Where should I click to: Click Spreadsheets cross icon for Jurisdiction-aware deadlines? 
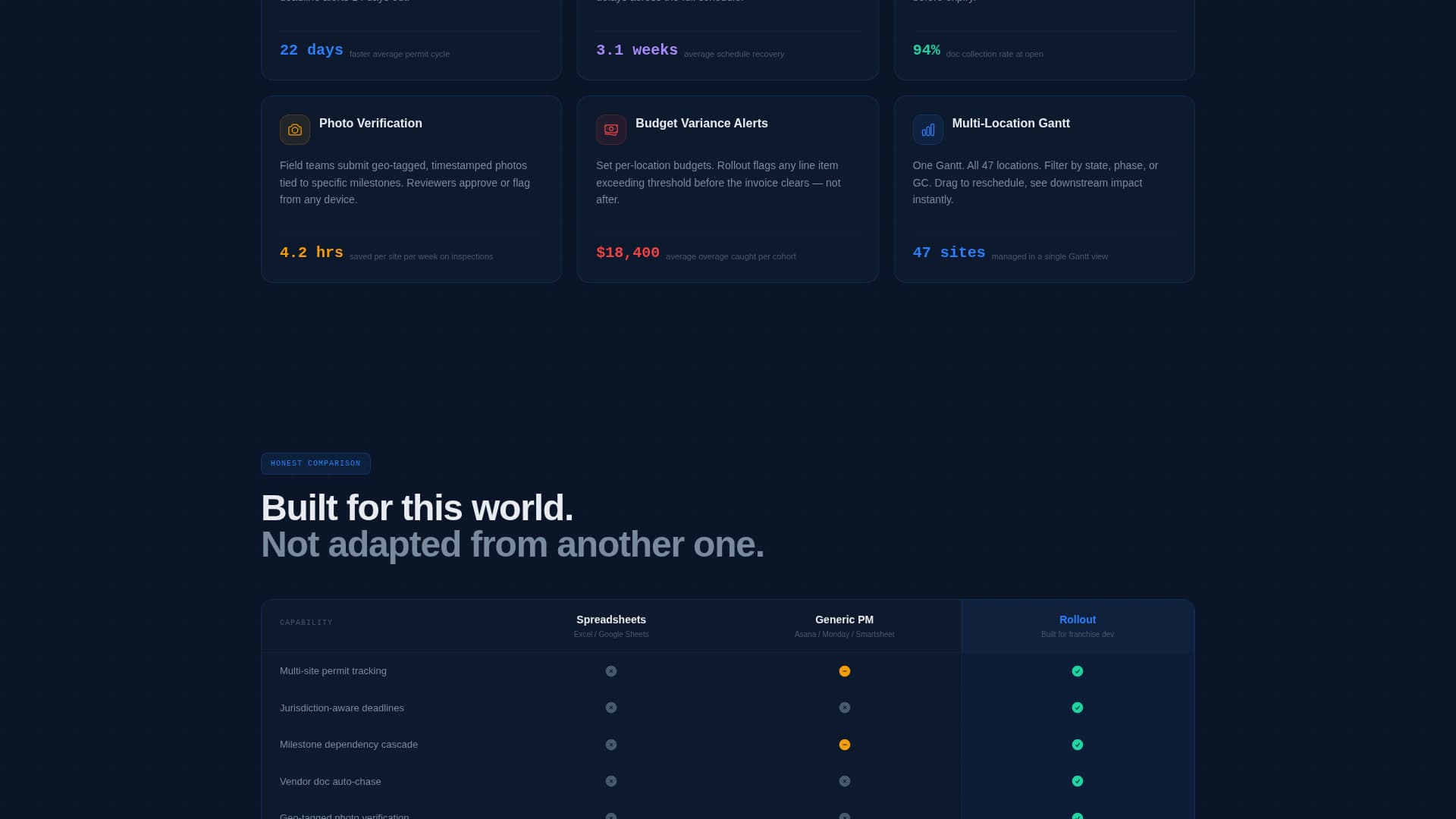611,708
